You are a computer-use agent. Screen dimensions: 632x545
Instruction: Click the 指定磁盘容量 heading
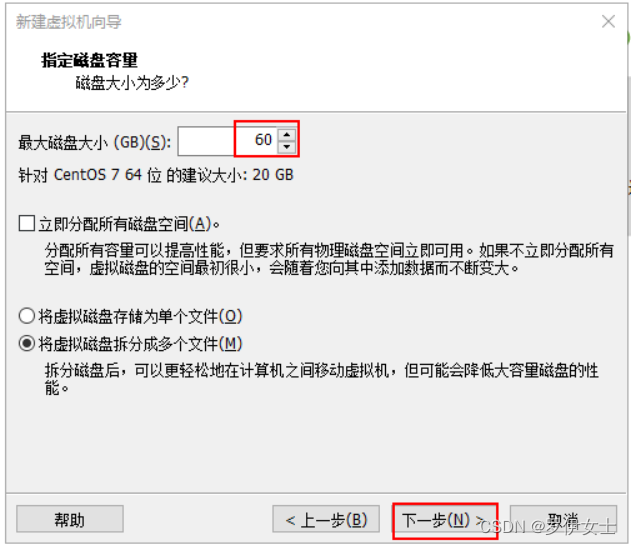[89, 60]
